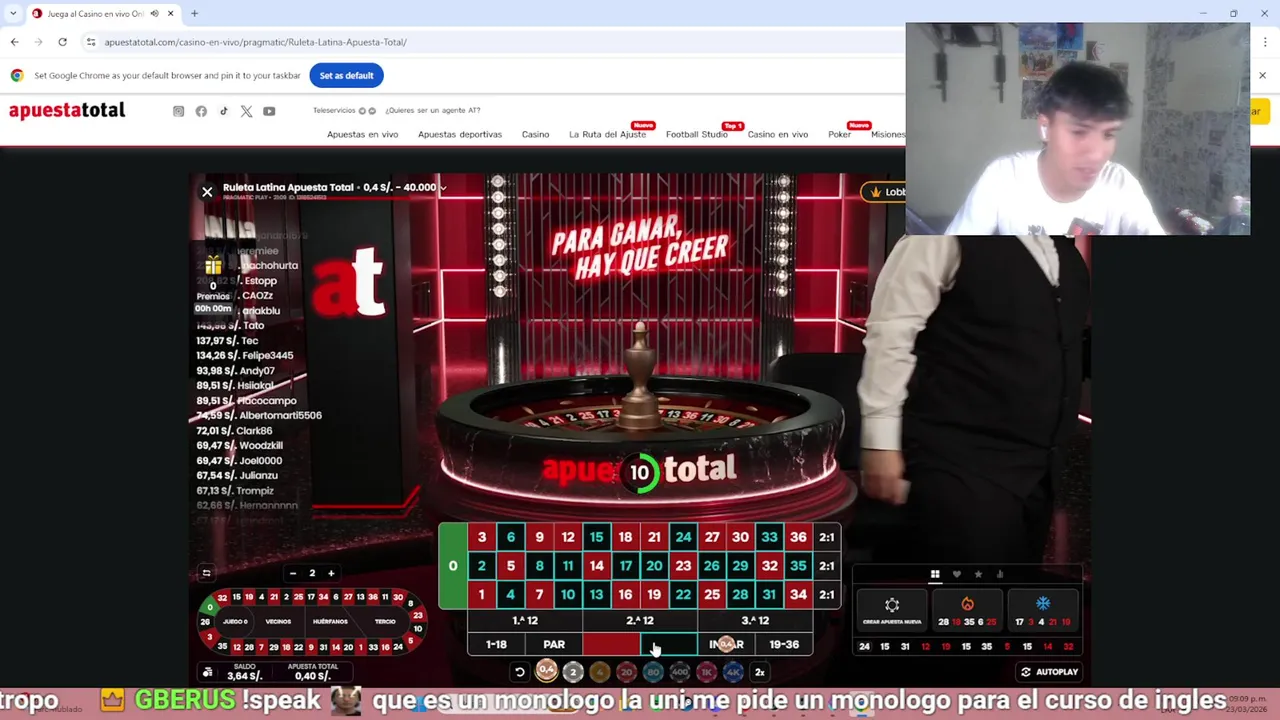Bet on TERCIO racetrack section
The height and width of the screenshot is (720, 1280).
click(x=385, y=622)
